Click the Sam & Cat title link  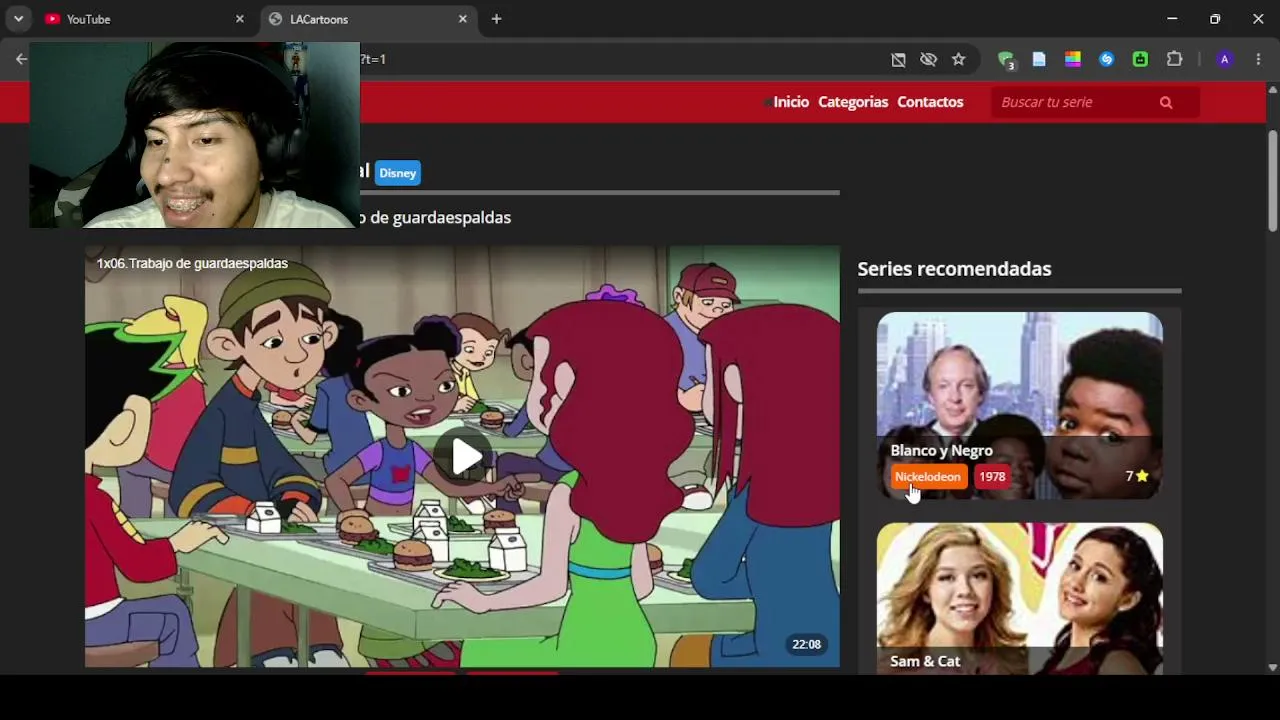coord(925,661)
